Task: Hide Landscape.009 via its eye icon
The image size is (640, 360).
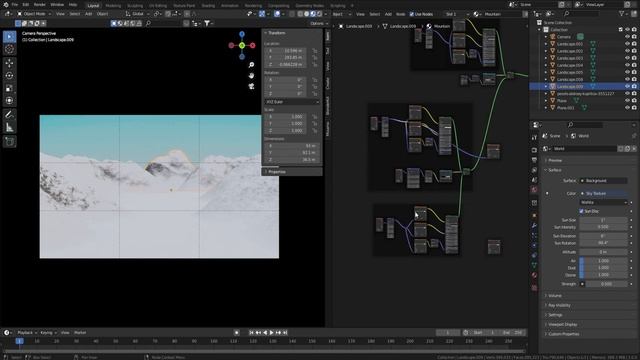Action: pyautogui.click(x=627, y=87)
